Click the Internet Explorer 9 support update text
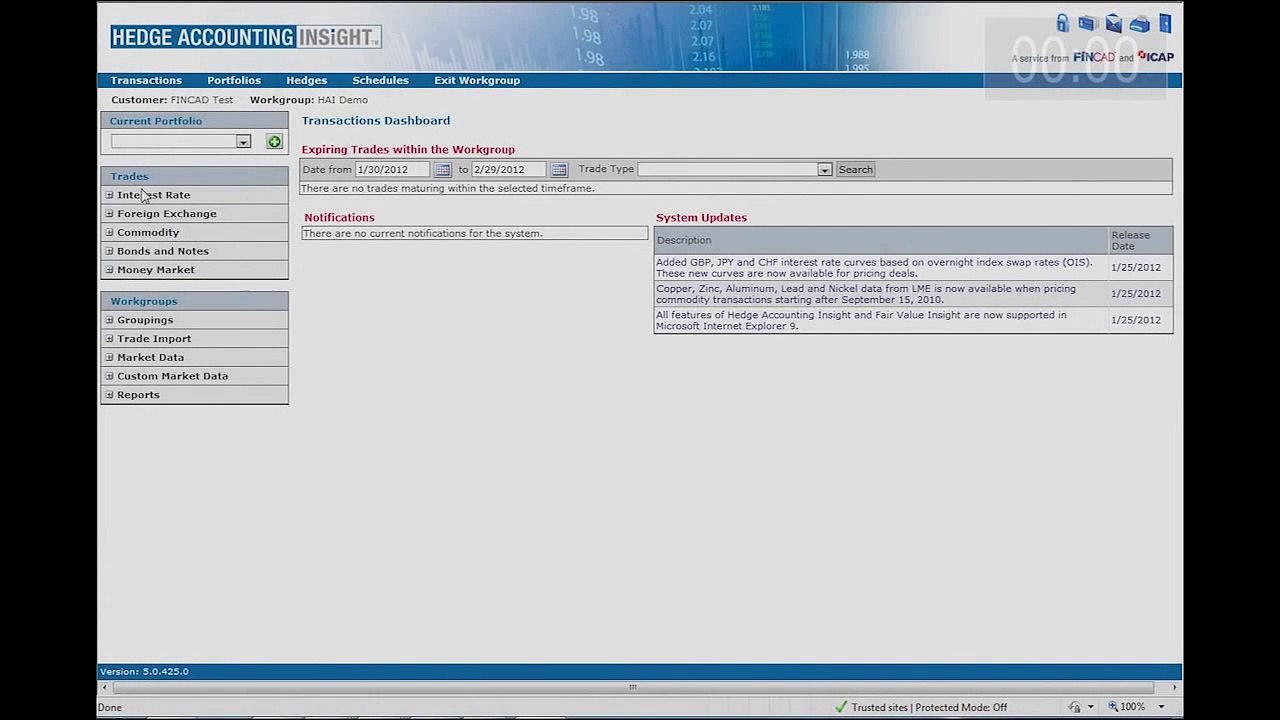The height and width of the screenshot is (720, 1280). (x=861, y=320)
